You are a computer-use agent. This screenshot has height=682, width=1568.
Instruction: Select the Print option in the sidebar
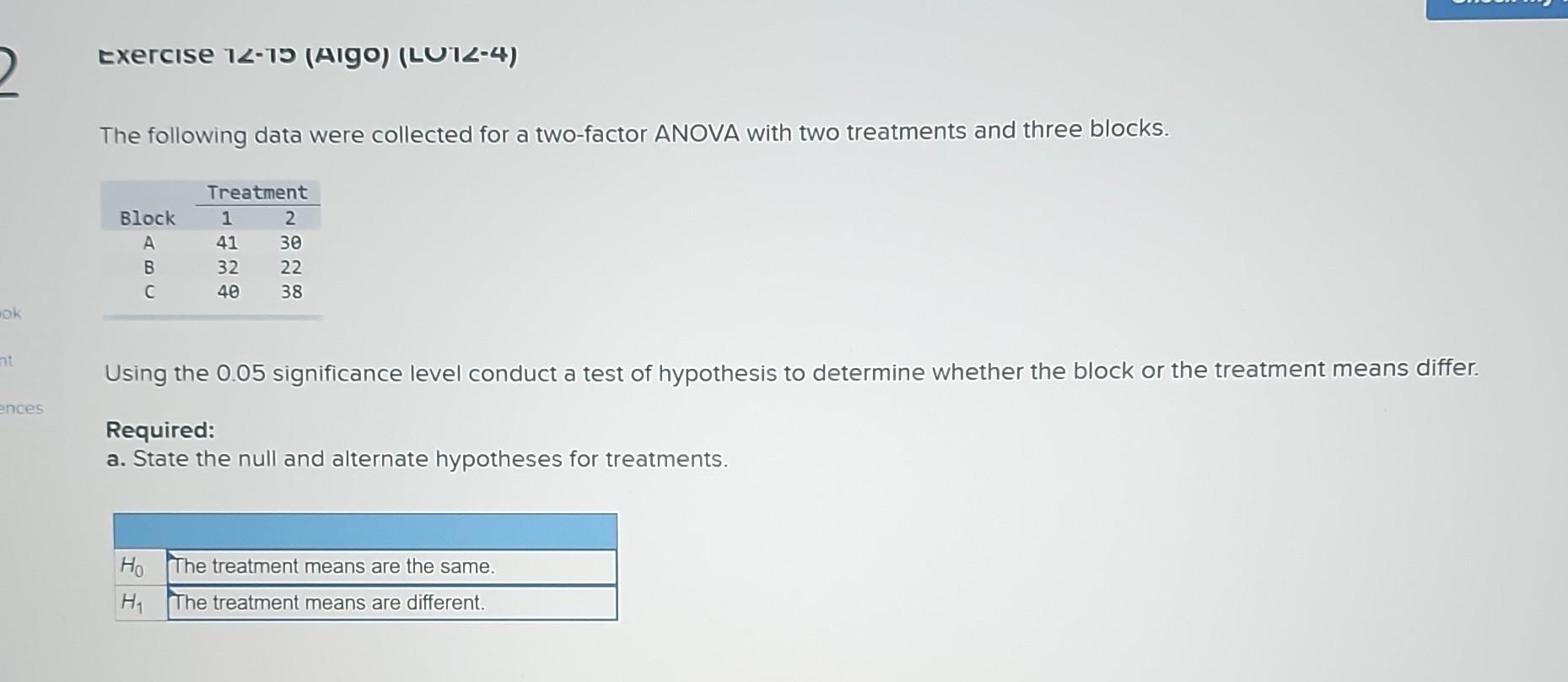click(8, 363)
